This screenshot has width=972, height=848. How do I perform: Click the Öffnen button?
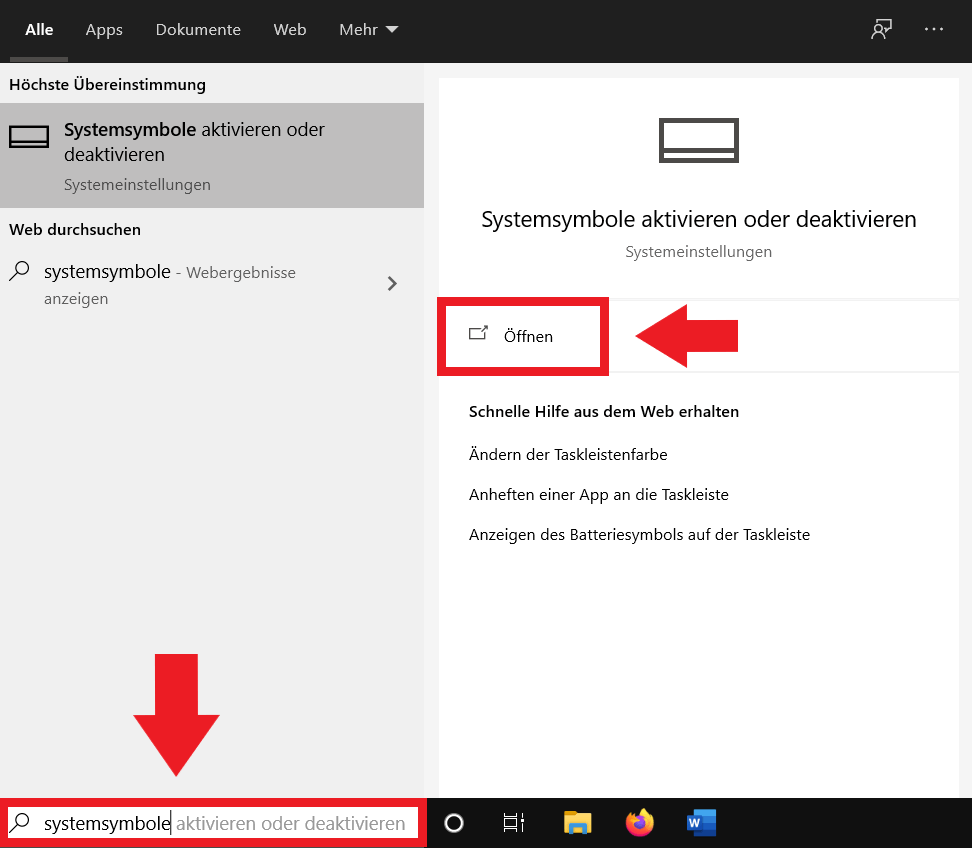point(523,336)
